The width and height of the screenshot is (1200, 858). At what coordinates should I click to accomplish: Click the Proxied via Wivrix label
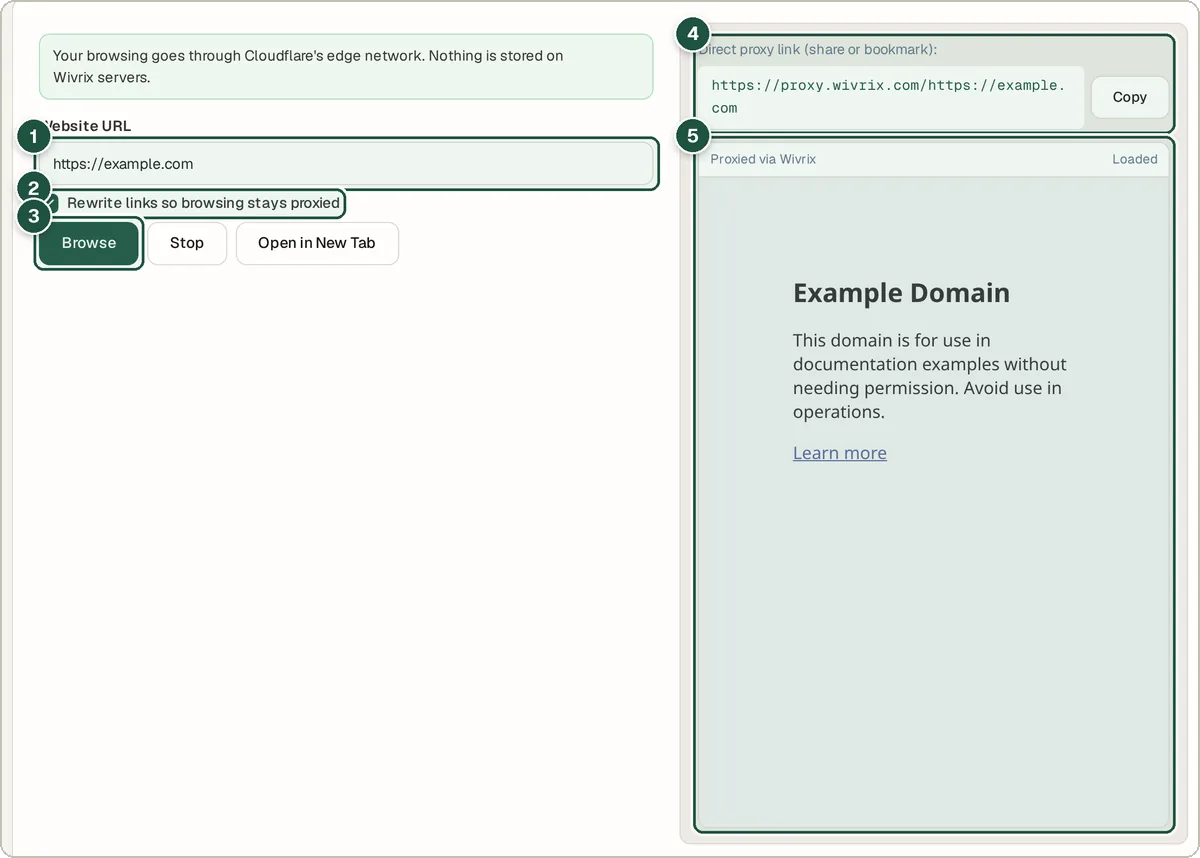pos(763,159)
